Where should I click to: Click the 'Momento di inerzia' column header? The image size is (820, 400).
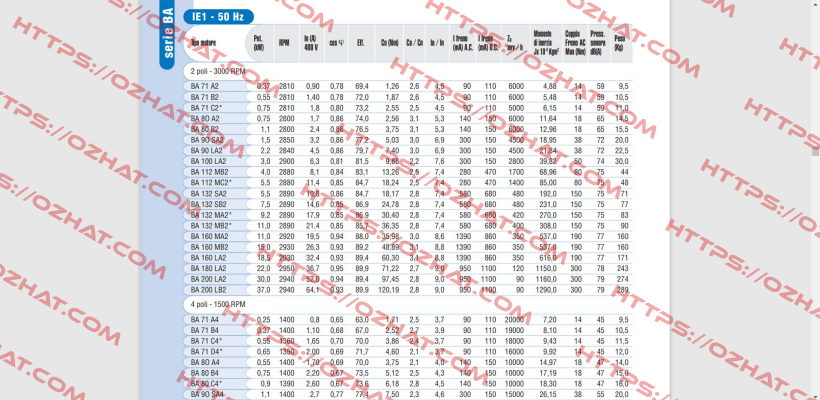(x=545, y=43)
